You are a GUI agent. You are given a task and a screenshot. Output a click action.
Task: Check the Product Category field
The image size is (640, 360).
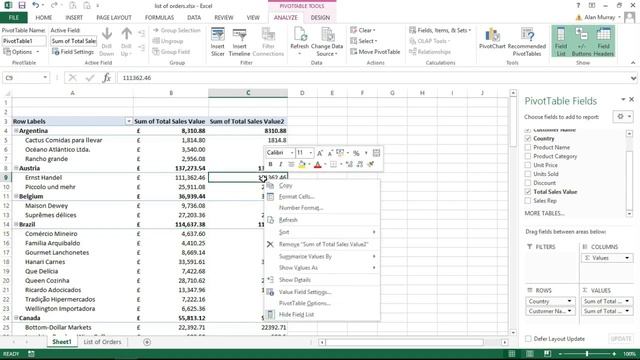[x=528, y=156]
